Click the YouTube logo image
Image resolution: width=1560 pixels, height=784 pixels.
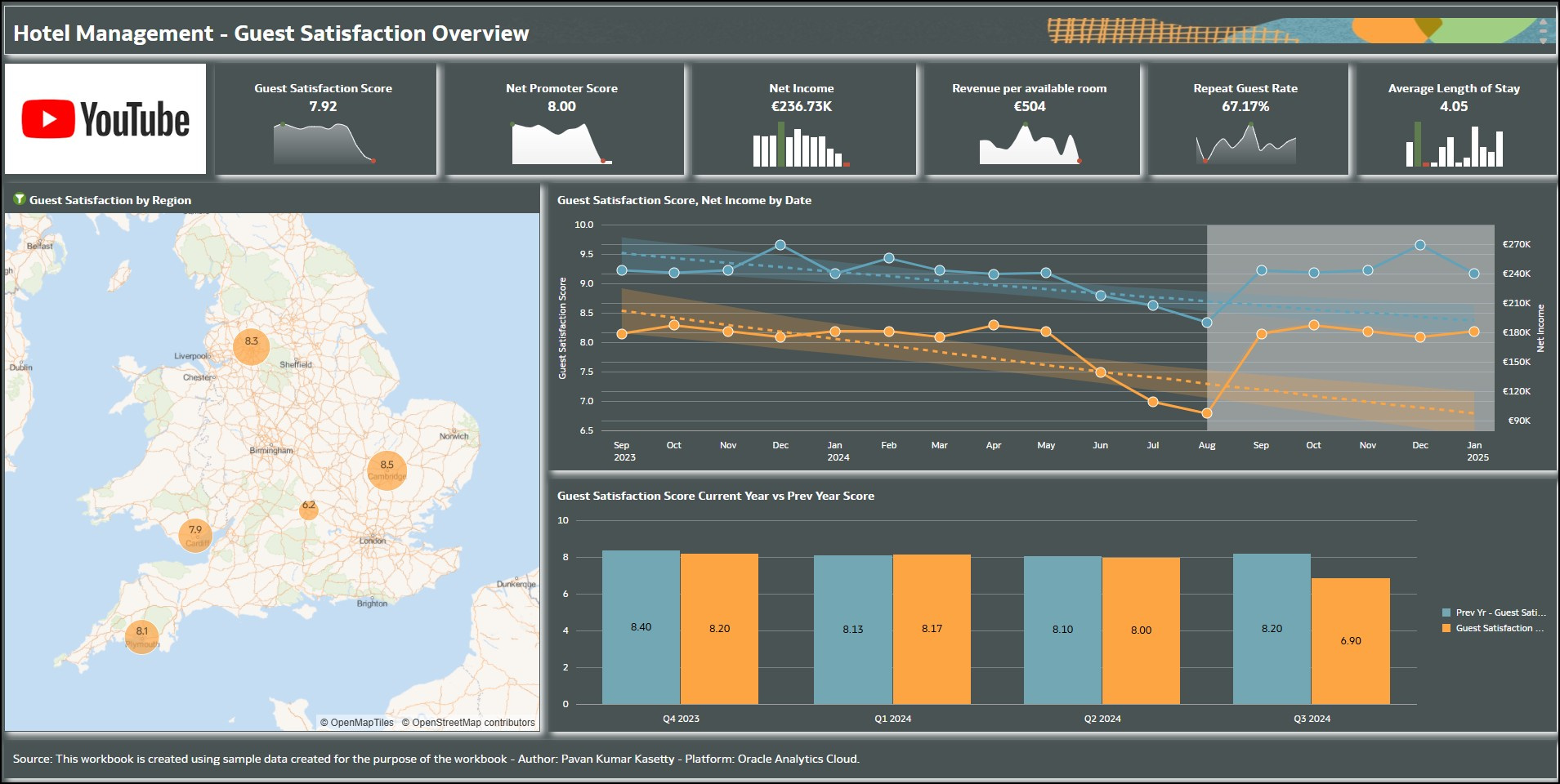(x=105, y=119)
